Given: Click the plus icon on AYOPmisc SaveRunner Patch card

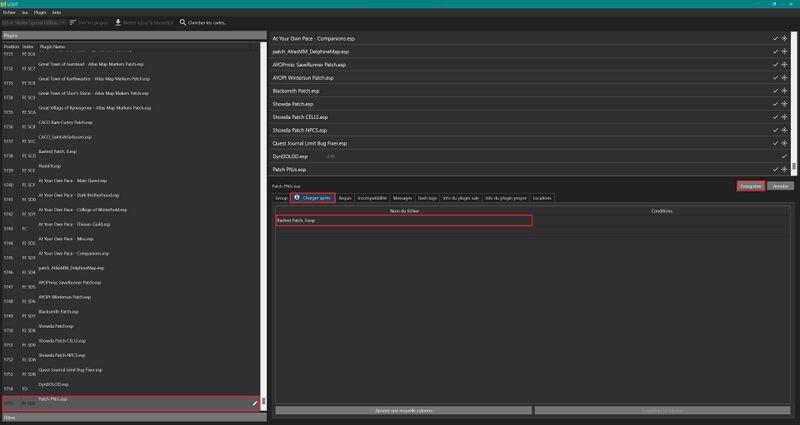Looking at the screenshot, I should (x=784, y=64).
